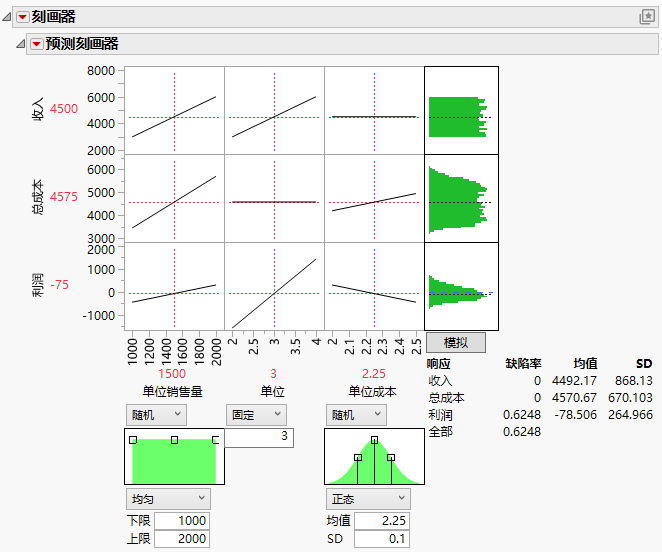The image size is (662, 552).
Task: Click 总成本 SD value 670.103
Action: point(630,398)
